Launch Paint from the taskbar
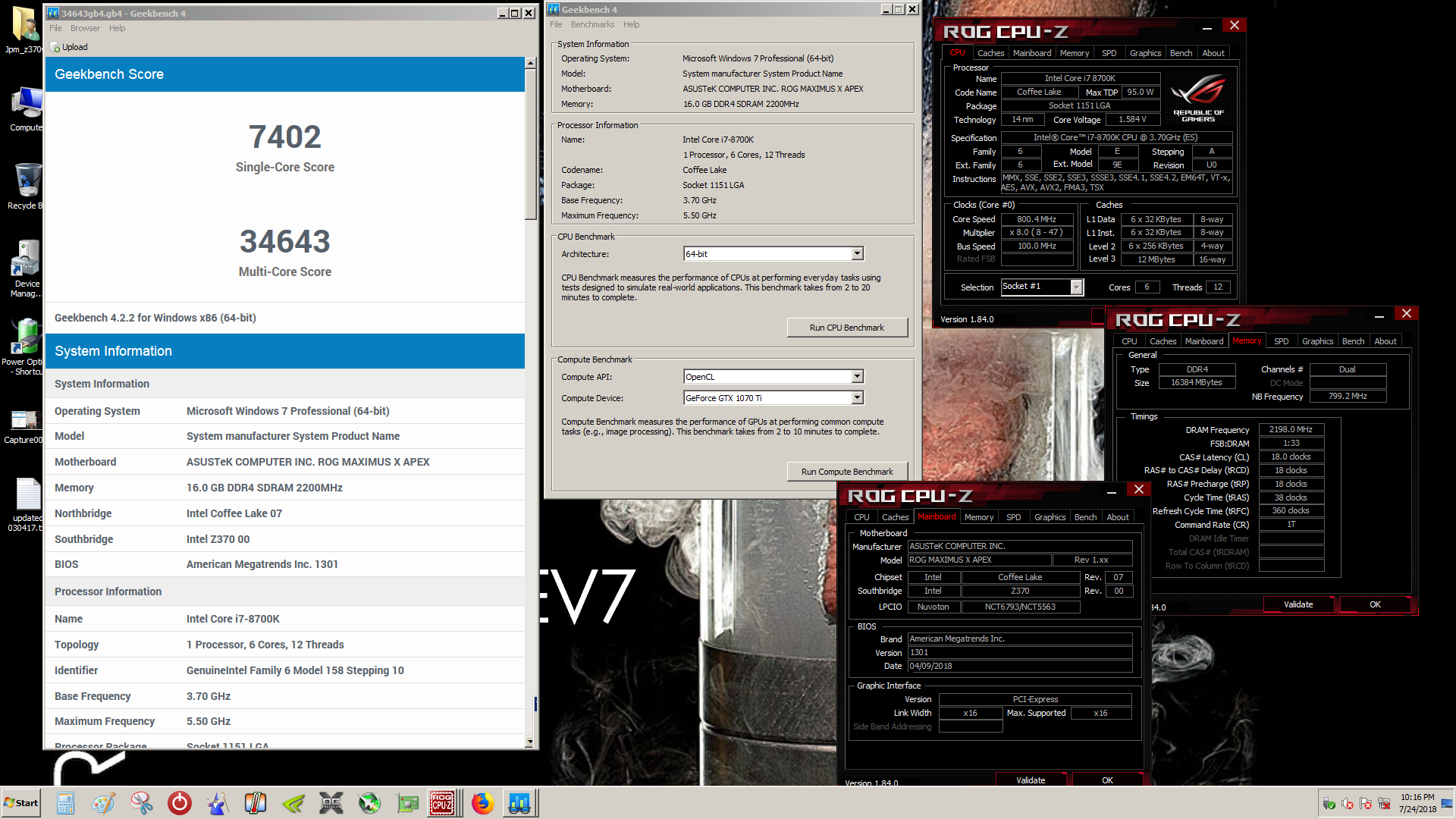1456x819 pixels. [103, 803]
